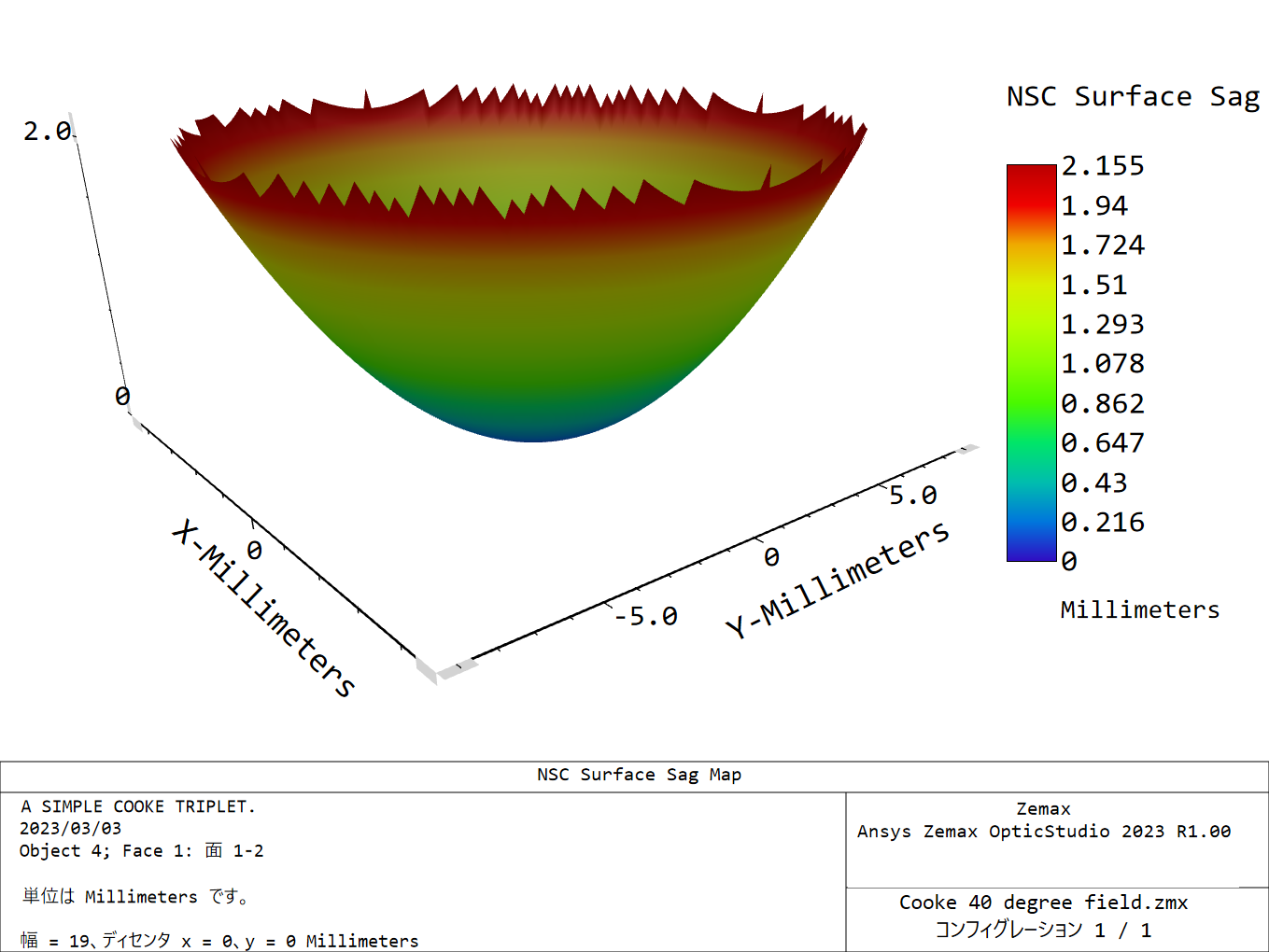Click the "Cooke 40 degree field.zmx" file name
The height and width of the screenshot is (952, 1269).
point(1043,903)
